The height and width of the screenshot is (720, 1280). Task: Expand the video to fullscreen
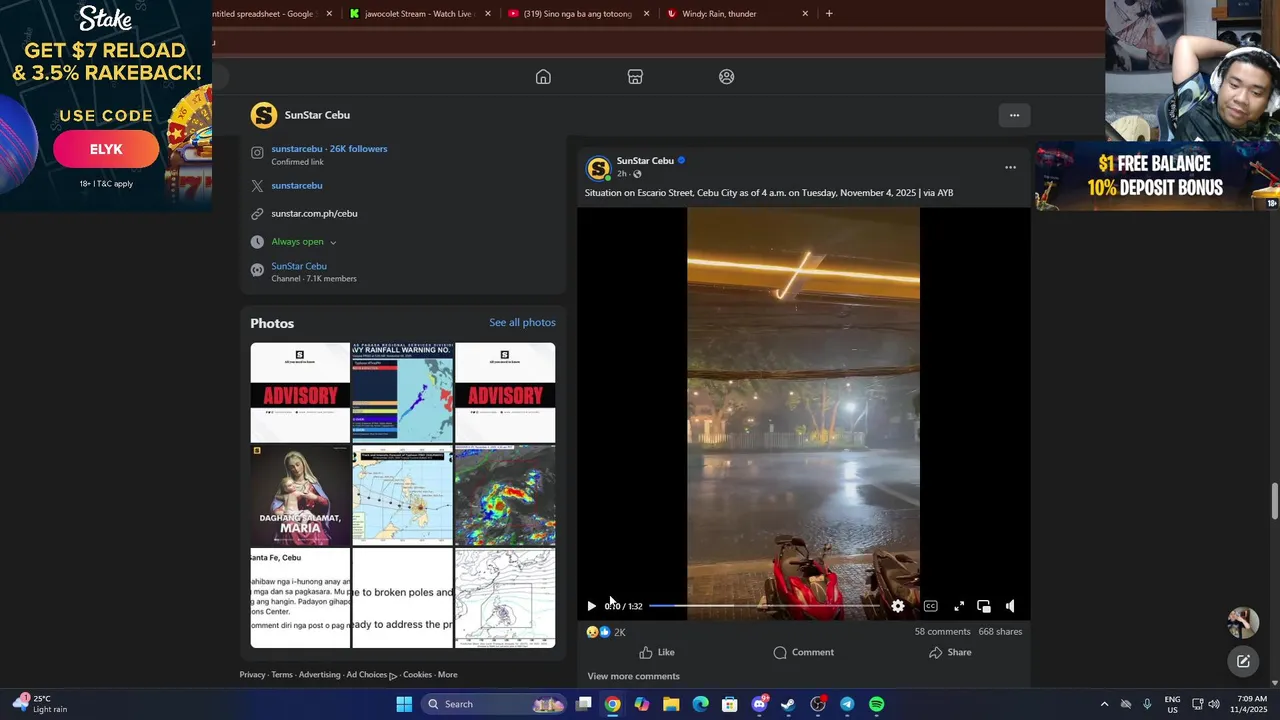[x=959, y=606]
